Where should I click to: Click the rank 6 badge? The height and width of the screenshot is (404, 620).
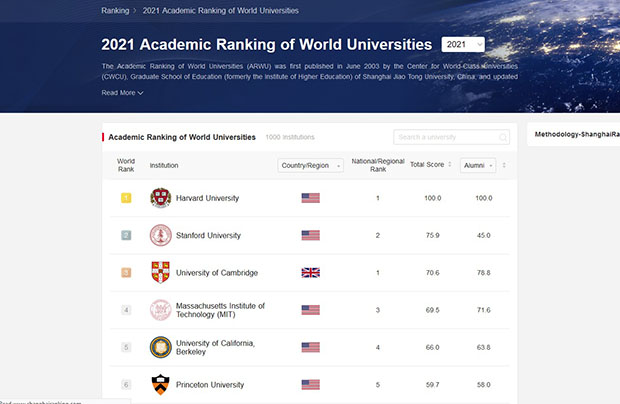tap(126, 385)
